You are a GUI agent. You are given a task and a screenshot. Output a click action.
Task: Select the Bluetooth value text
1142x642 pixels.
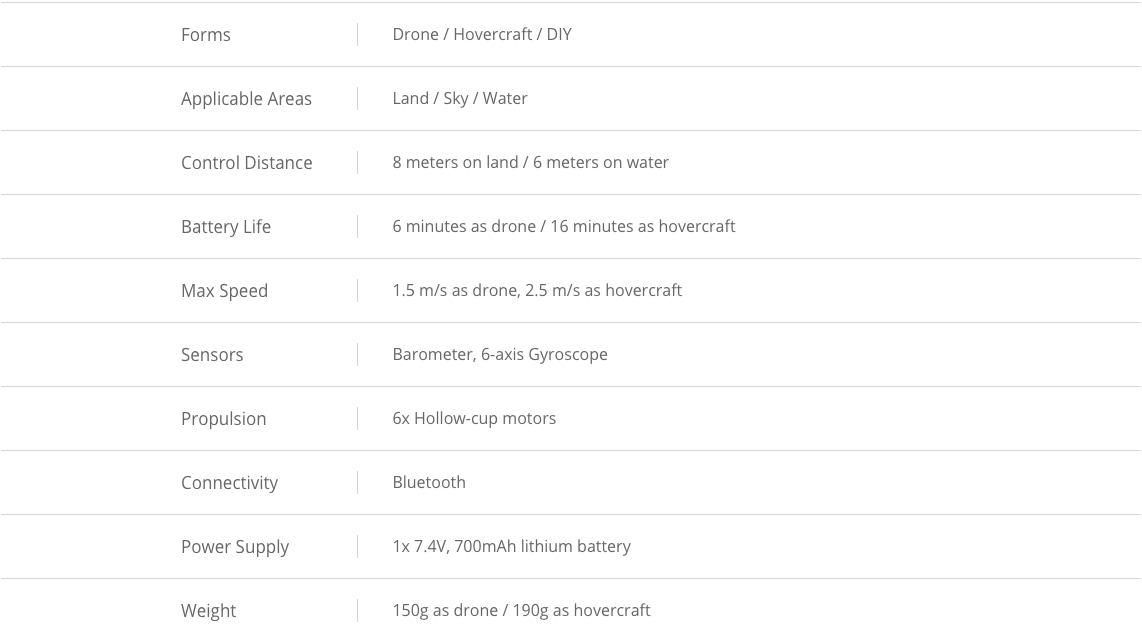[429, 482]
